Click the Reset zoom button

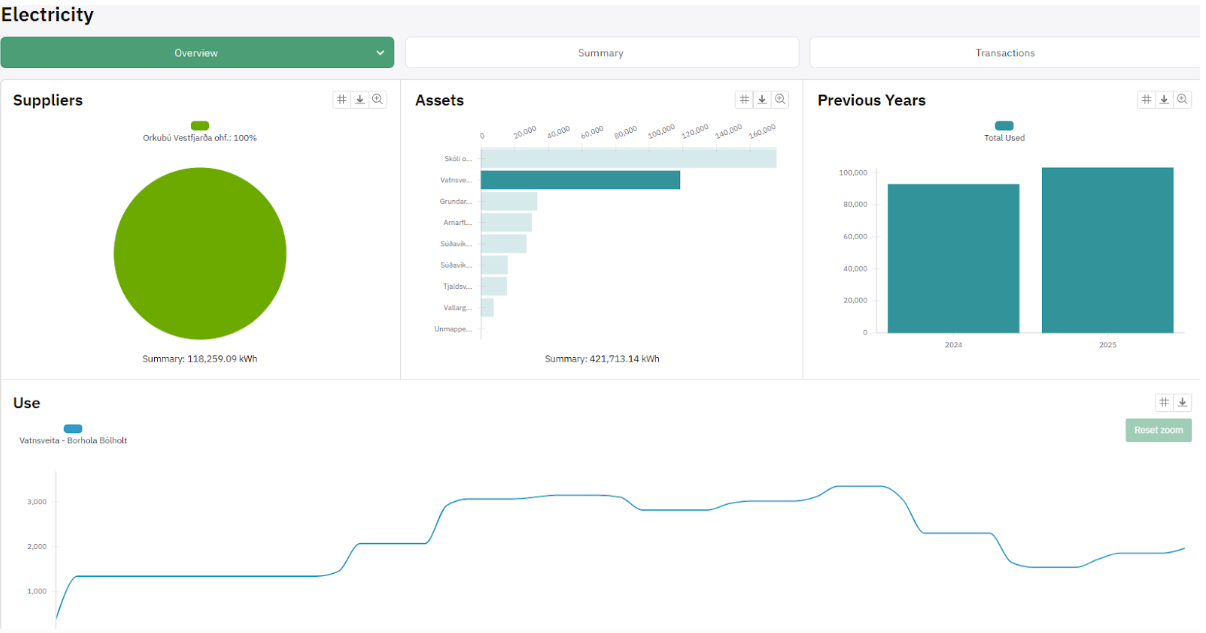pos(1158,430)
